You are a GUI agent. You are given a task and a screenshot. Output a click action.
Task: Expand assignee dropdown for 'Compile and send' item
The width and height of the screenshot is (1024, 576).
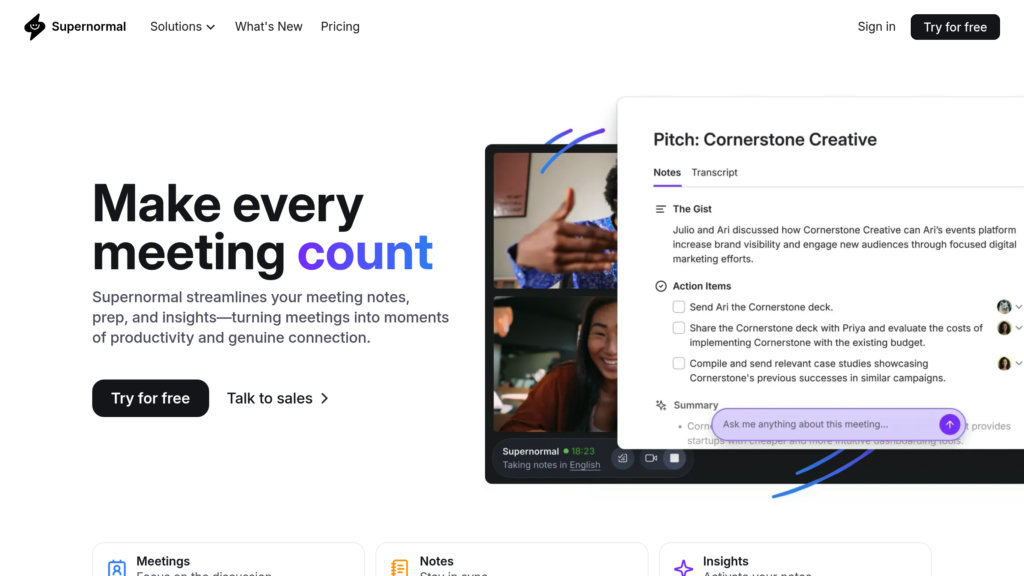tap(1018, 363)
